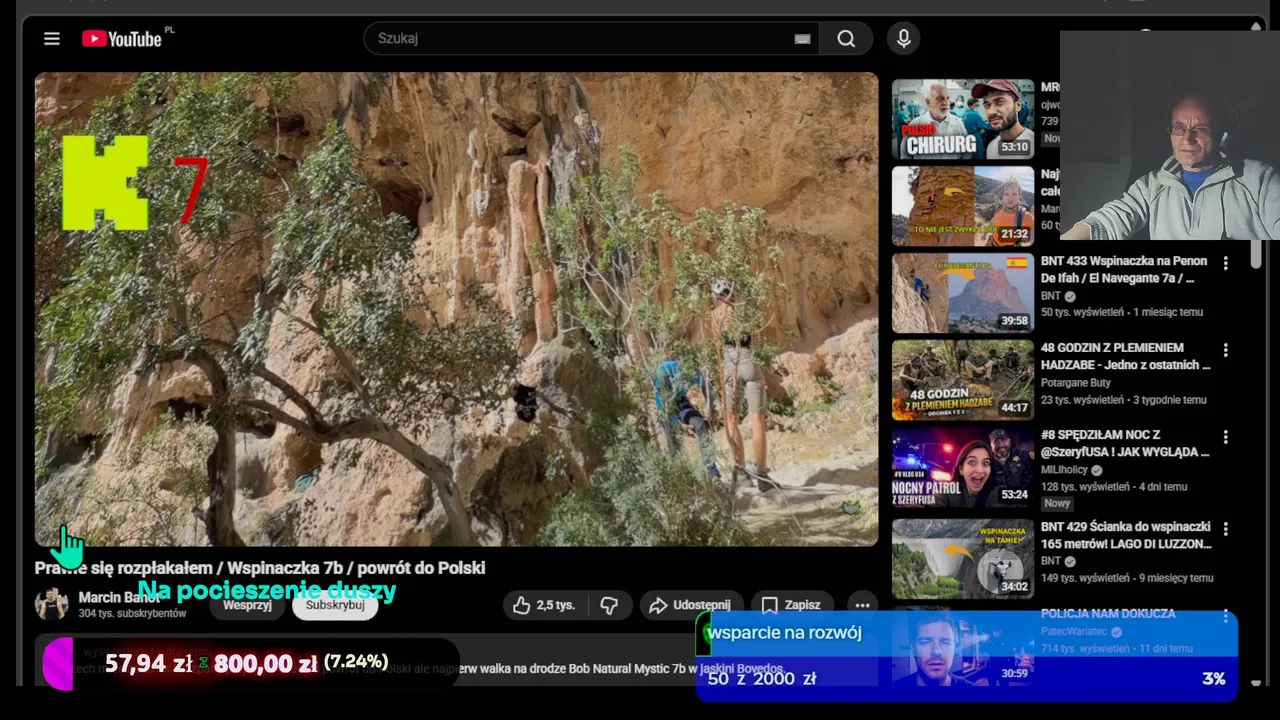The width and height of the screenshot is (1280, 720).
Task: Click the Potargane Buty channel name
Action: (1076, 383)
